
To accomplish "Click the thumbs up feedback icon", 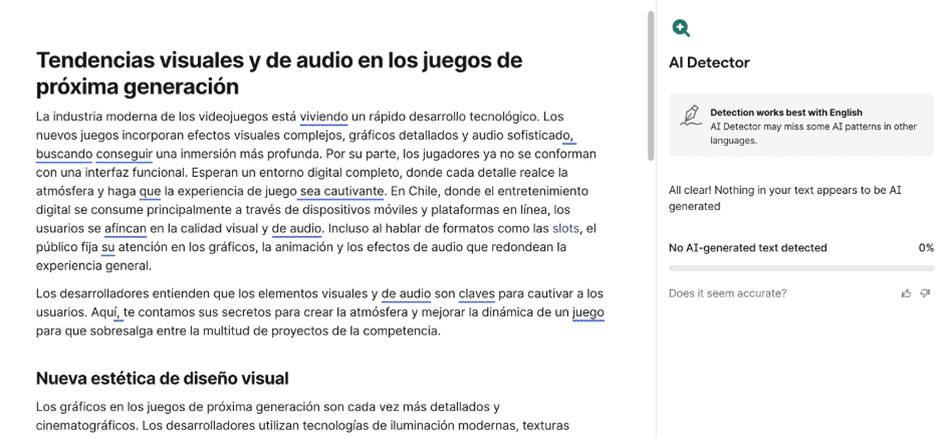I will tap(906, 293).
